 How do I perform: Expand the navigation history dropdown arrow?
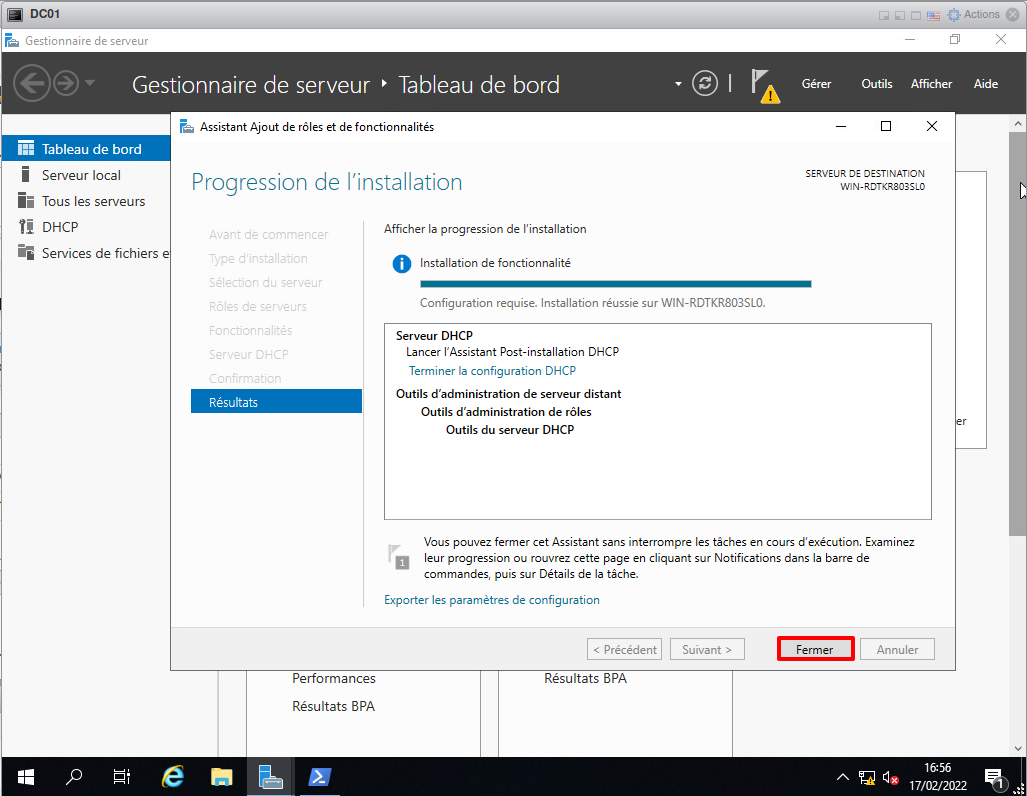coord(91,83)
